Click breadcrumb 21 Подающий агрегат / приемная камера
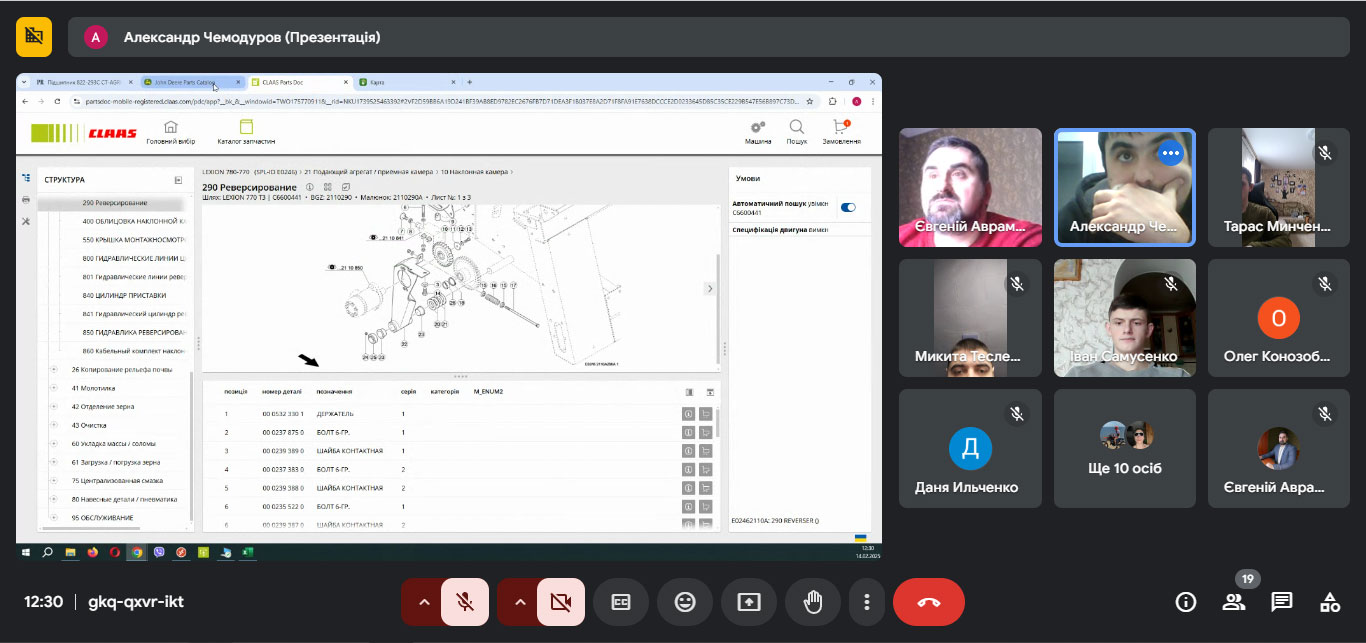Image resolution: width=1366 pixels, height=643 pixels. point(370,172)
